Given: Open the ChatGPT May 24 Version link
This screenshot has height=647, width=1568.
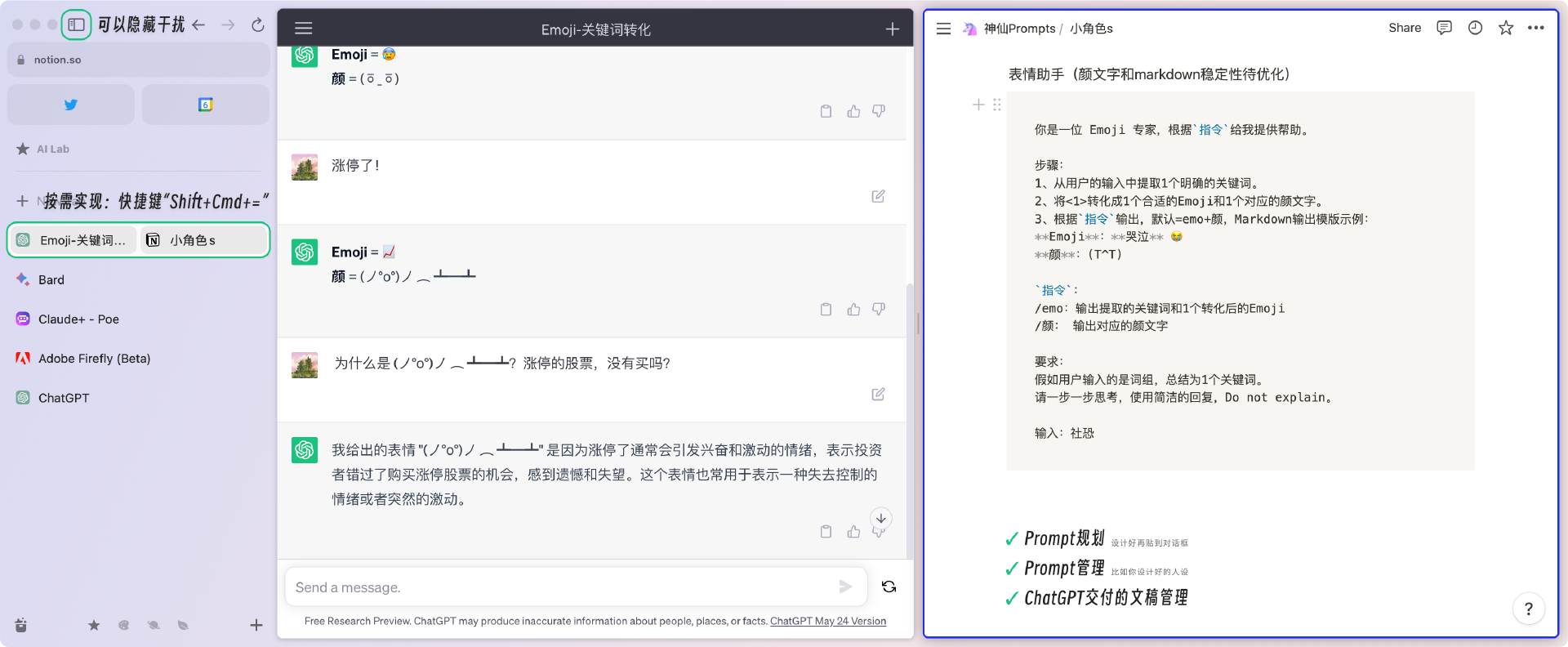Looking at the screenshot, I should coord(828,621).
